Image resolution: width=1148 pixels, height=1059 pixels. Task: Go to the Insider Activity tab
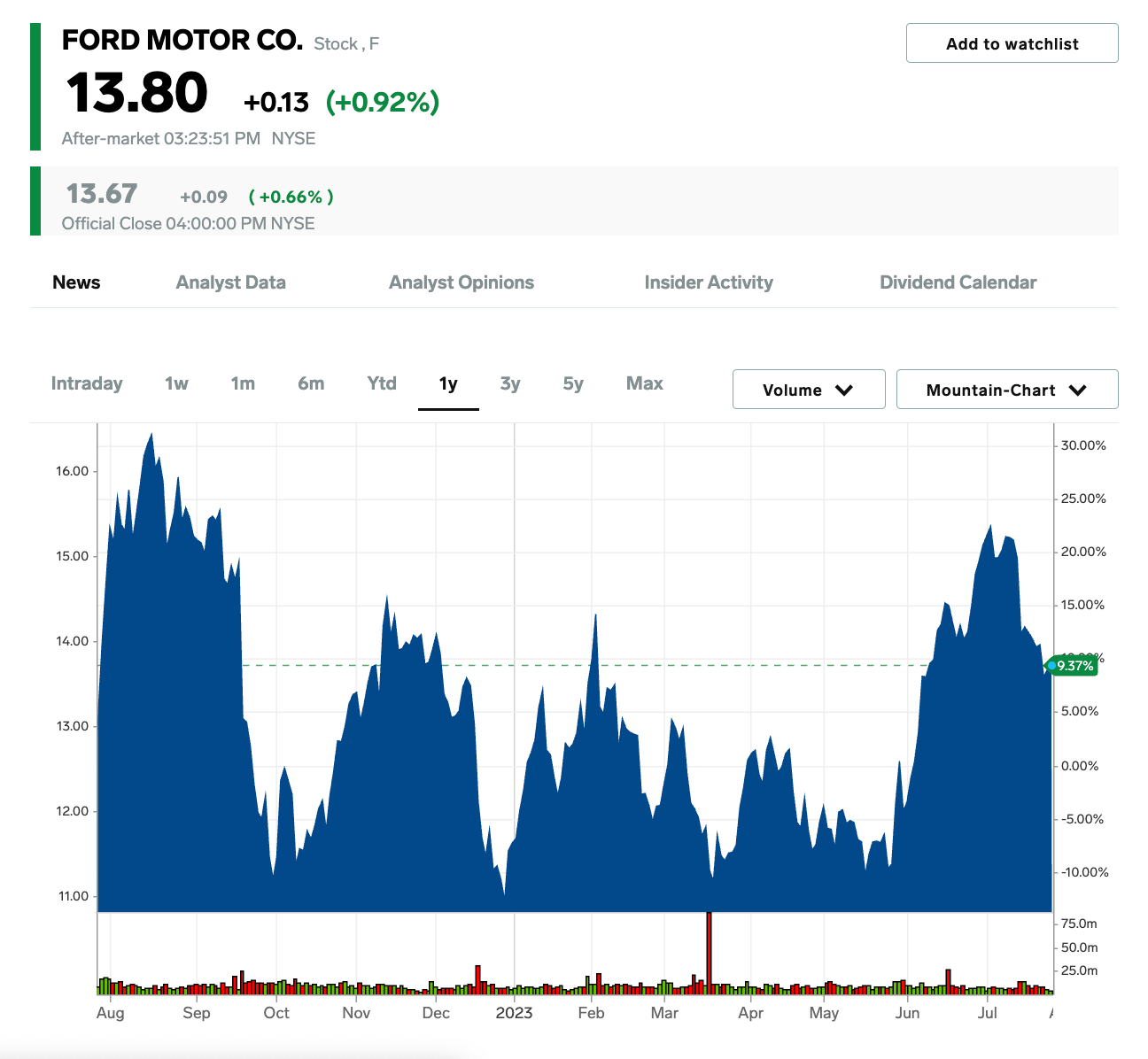(x=709, y=282)
